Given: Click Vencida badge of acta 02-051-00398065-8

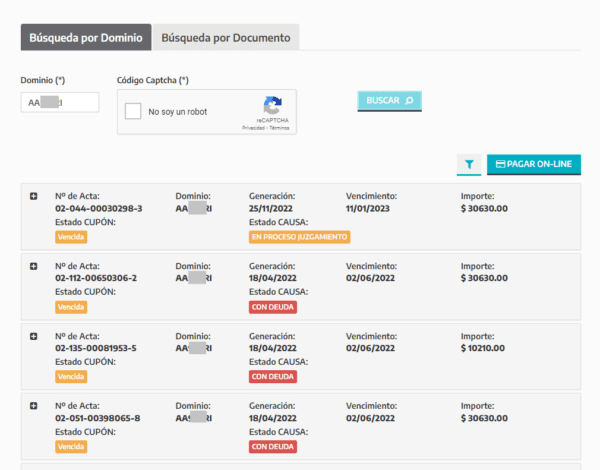Looking at the screenshot, I should coord(71,447).
